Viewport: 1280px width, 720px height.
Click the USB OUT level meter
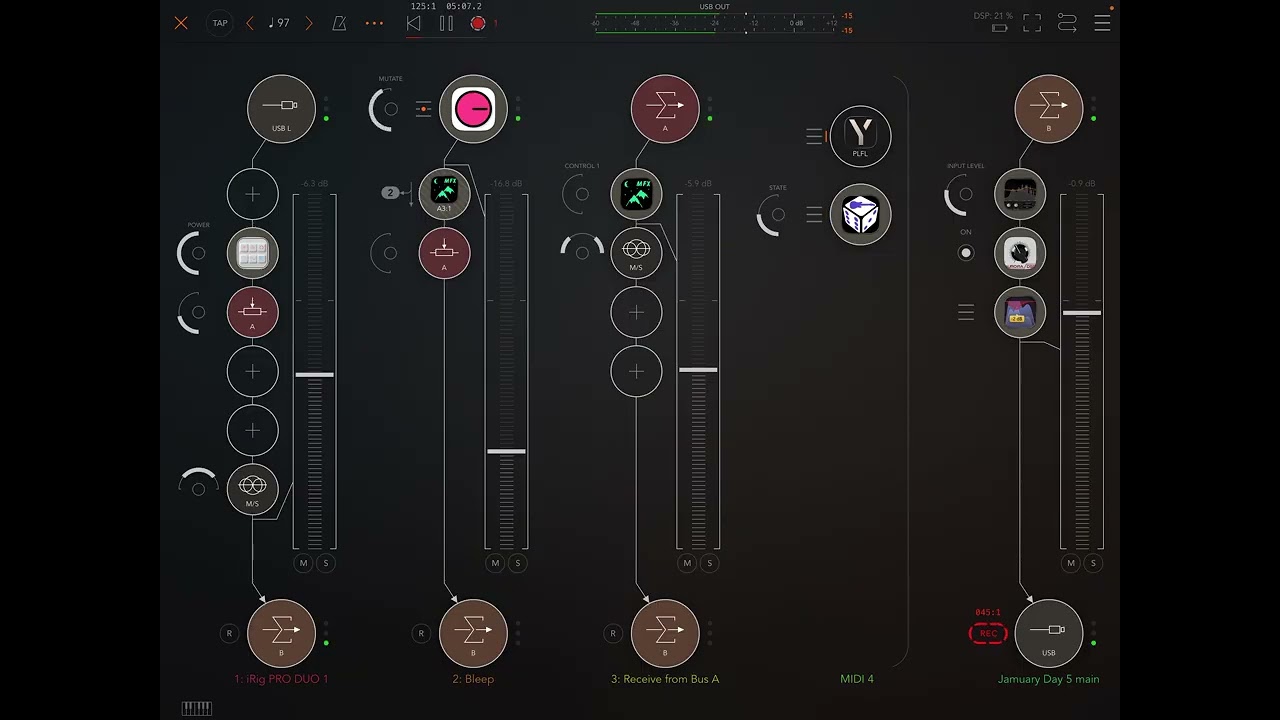715,22
